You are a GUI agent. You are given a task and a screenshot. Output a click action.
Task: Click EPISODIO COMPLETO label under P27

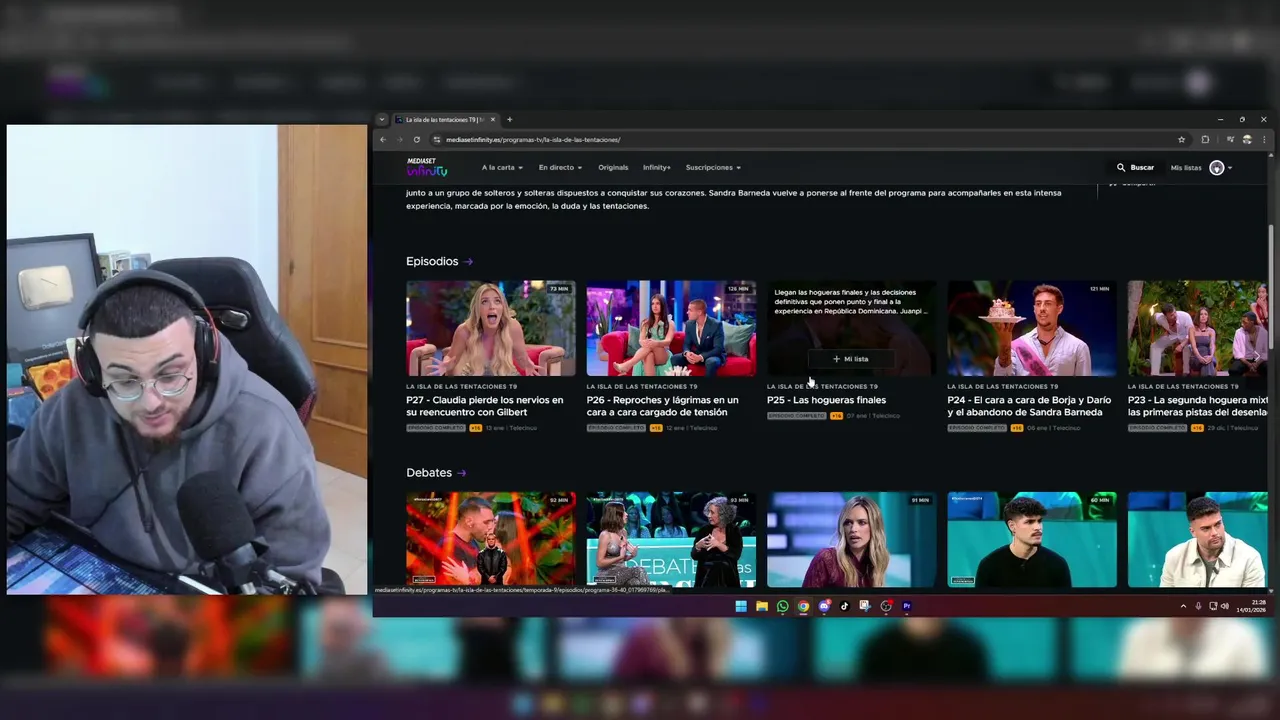436,428
